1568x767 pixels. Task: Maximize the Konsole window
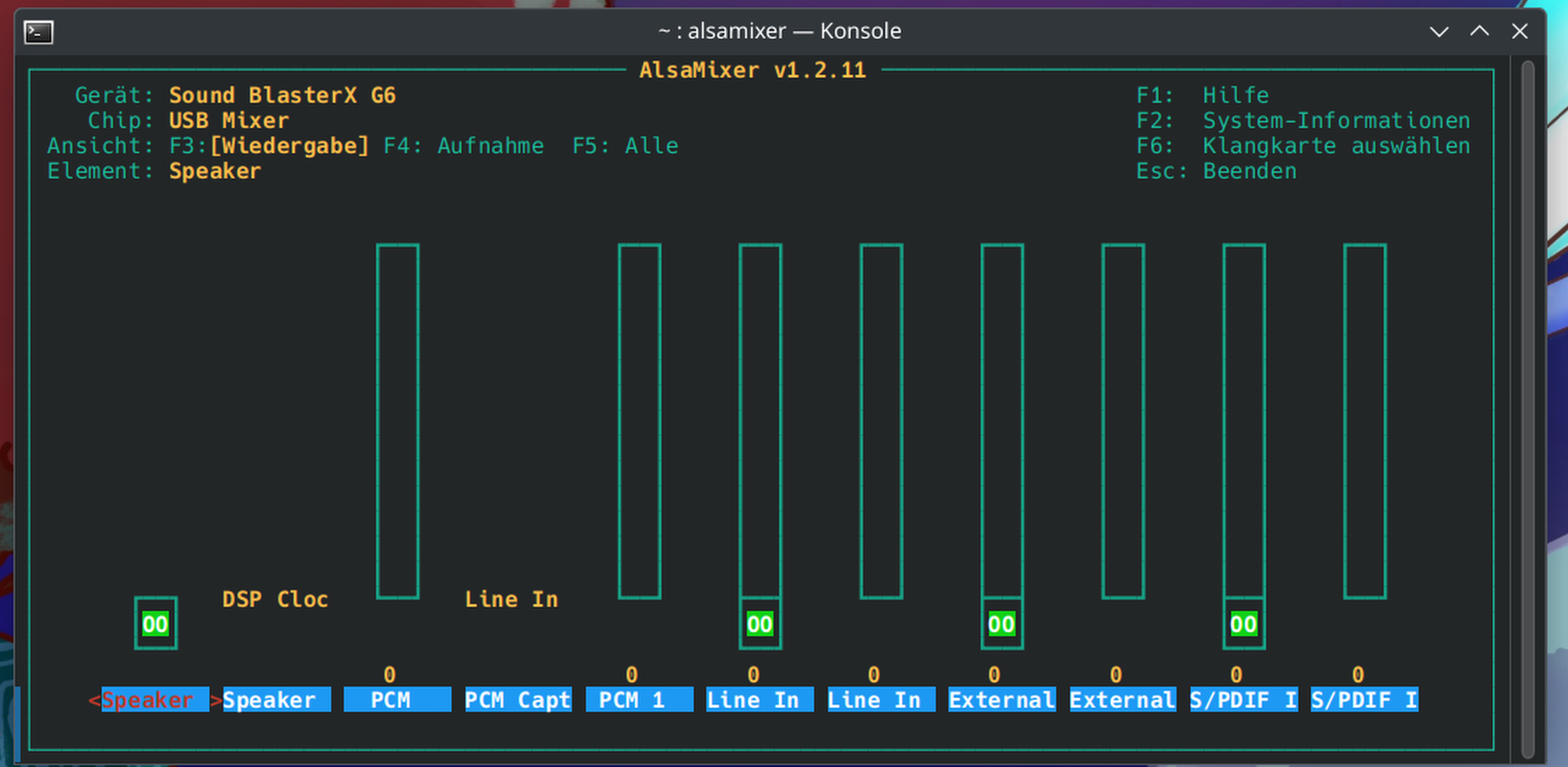pyautogui.click(x=1480, y=32)
